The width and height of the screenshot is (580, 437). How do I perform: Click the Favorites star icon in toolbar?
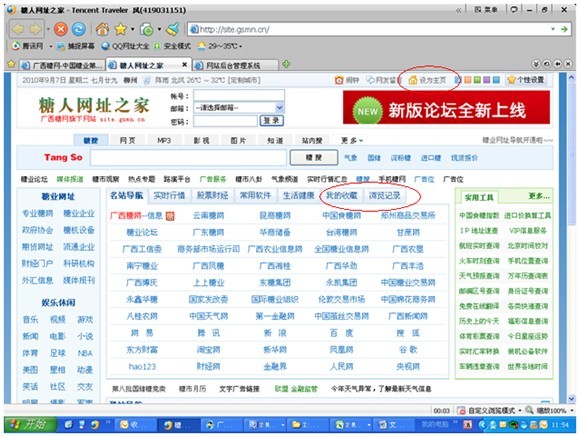pos(120,29)
